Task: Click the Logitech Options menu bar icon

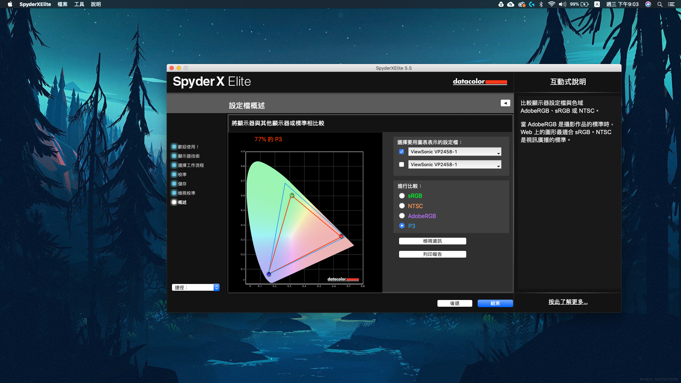Action: pyautogui.click(x=532, y=4)
